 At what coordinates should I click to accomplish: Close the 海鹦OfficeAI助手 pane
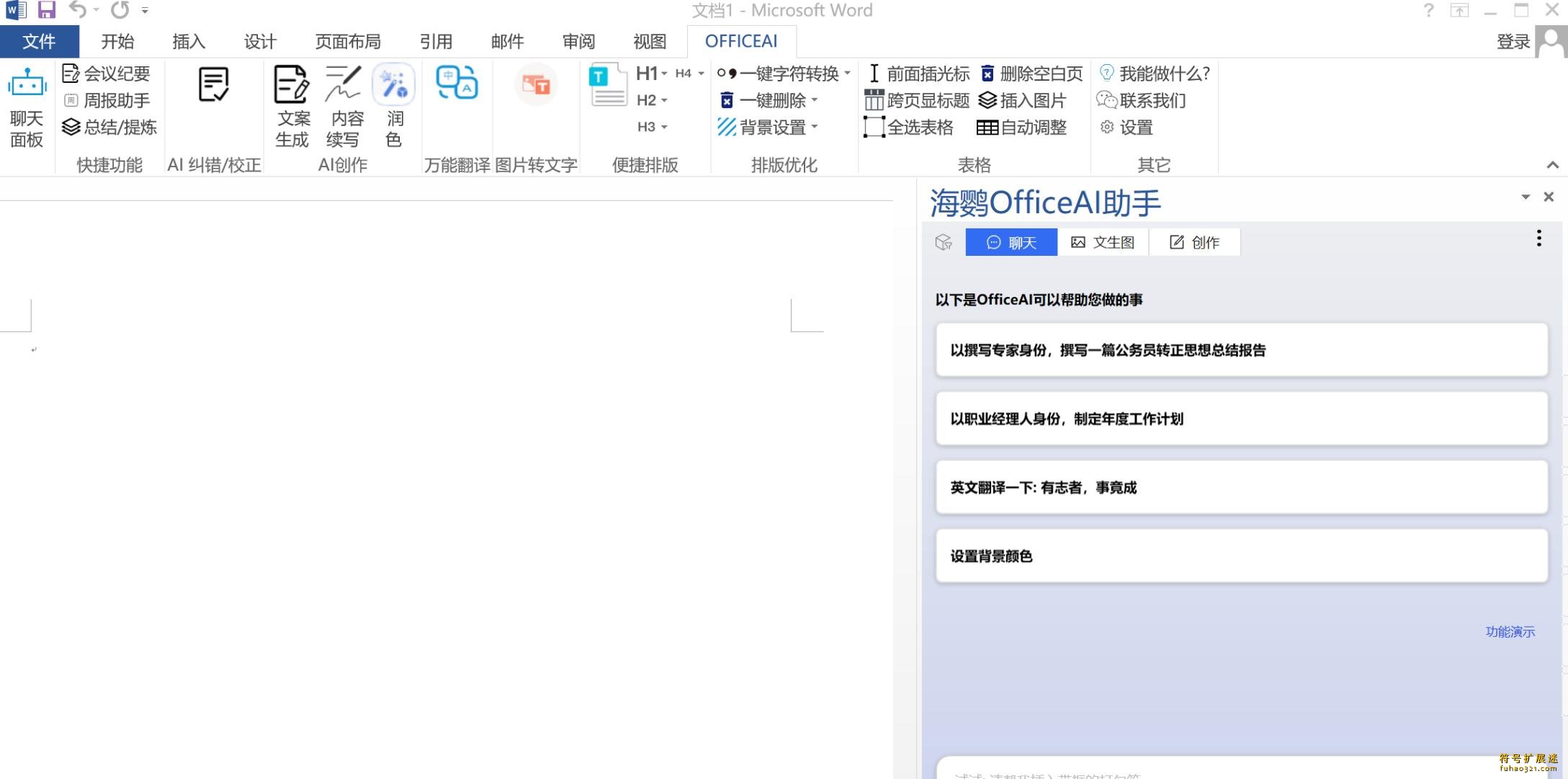coord(1549,197)
